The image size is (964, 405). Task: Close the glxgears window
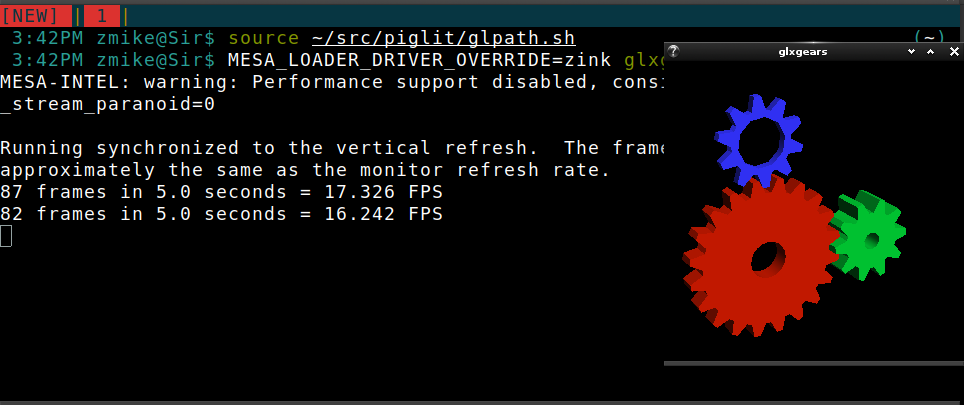954,52
